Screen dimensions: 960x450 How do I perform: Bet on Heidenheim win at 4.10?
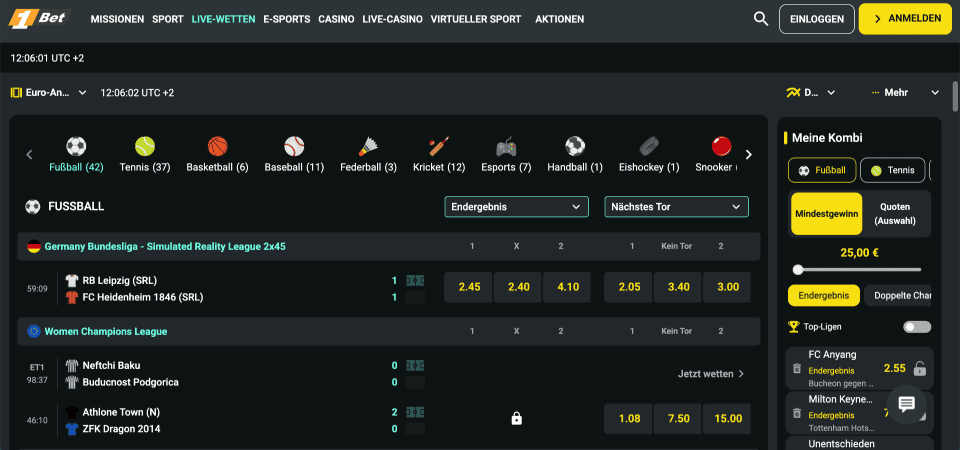(568, 287)
